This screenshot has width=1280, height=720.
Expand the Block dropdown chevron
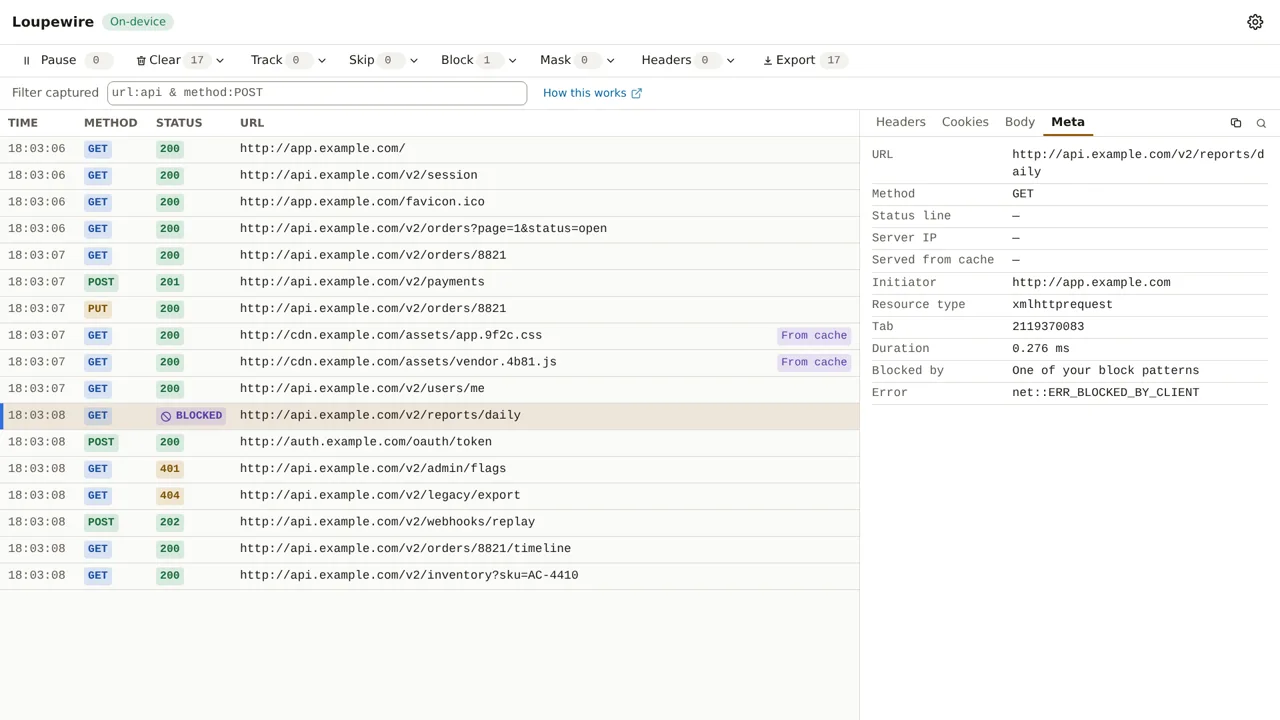[513, 60]
